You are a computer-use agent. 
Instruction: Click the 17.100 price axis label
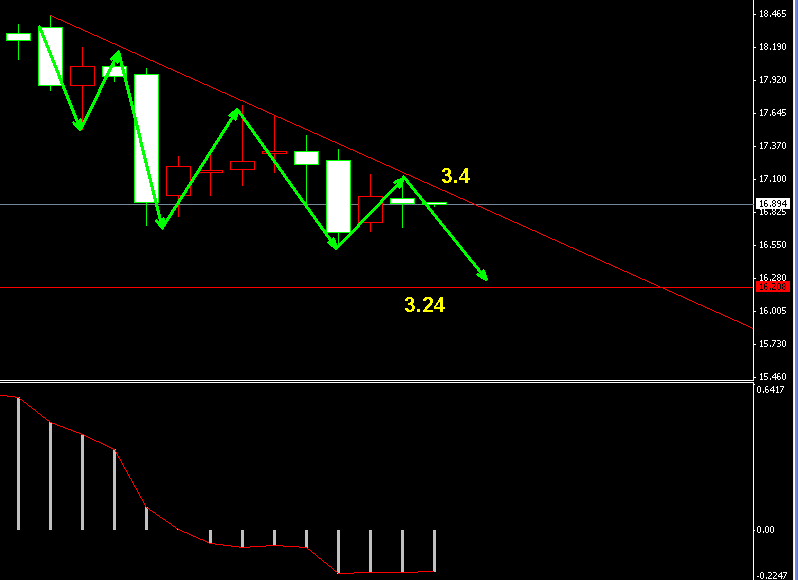tap(771, 179)
